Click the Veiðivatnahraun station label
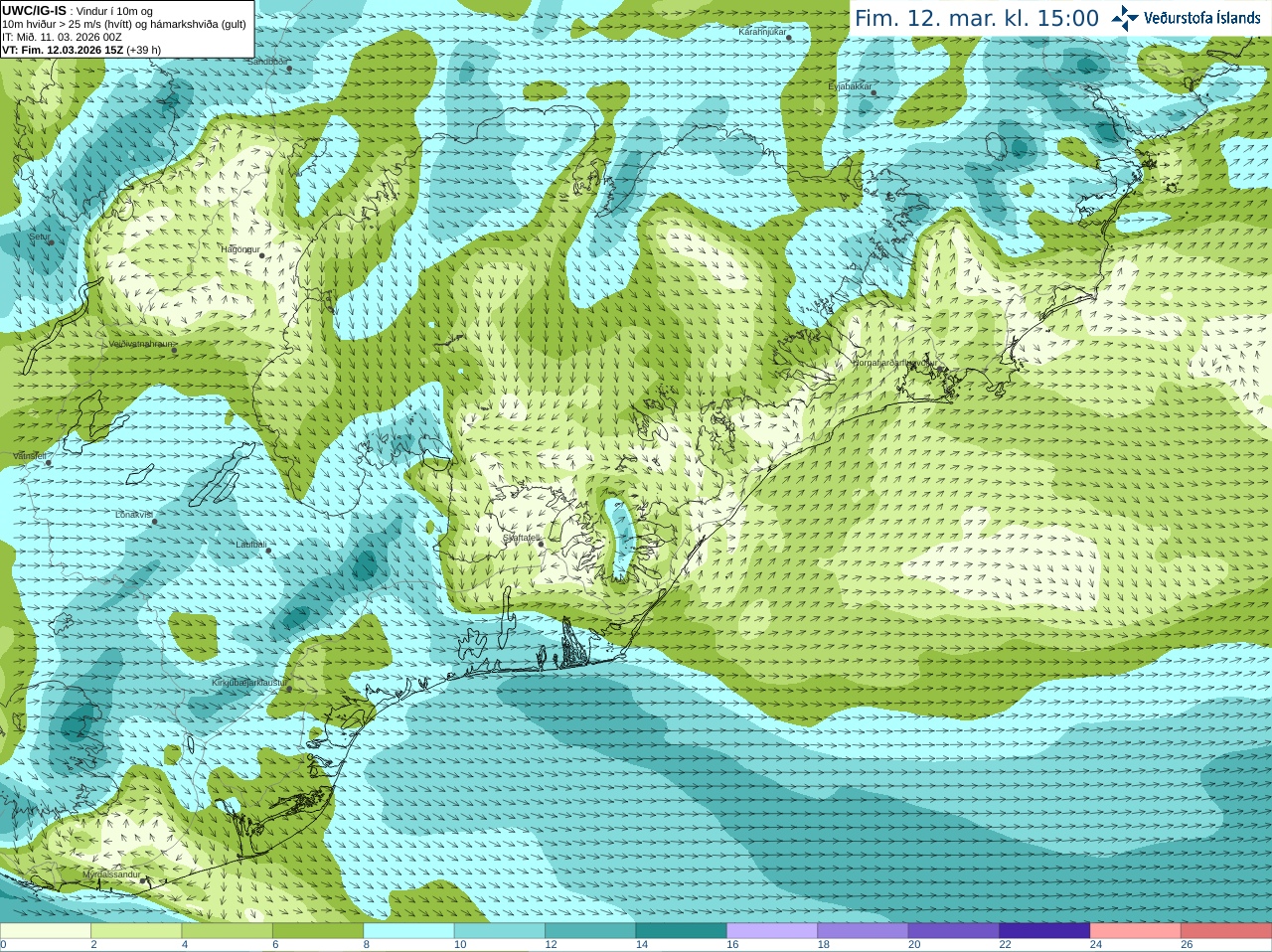 tap(140, 344)
